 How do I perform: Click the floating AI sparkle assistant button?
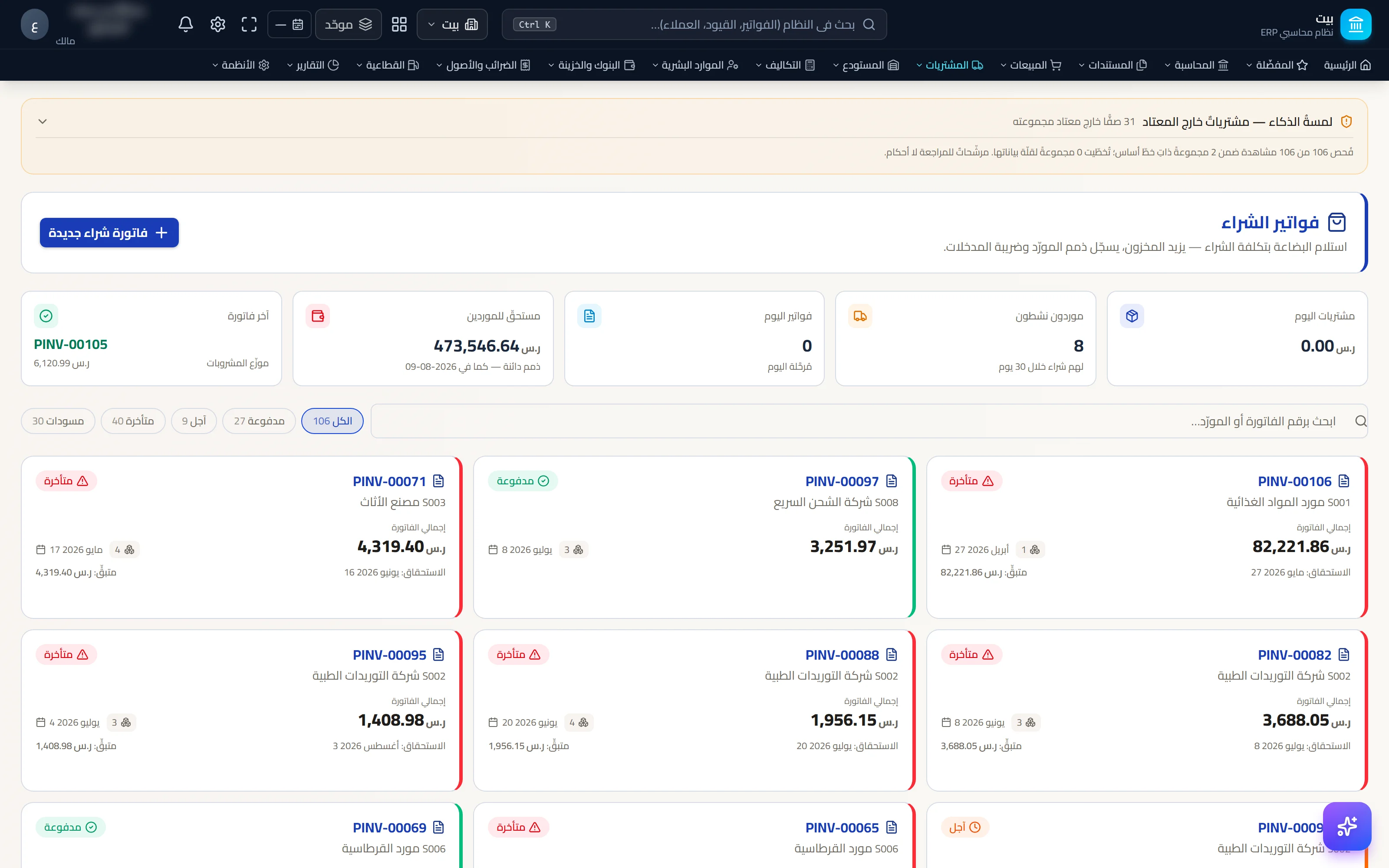[1346, 825]
